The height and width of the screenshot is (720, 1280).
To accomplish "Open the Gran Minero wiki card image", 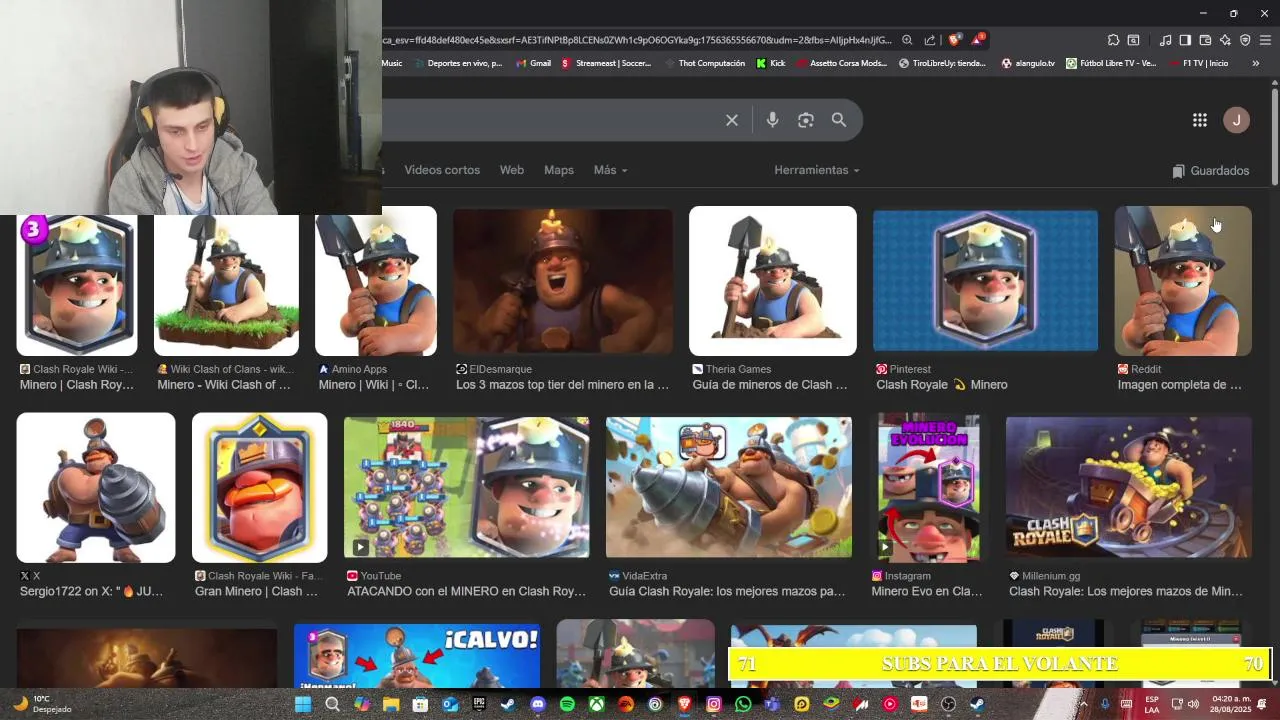I will tap(260, 488).
